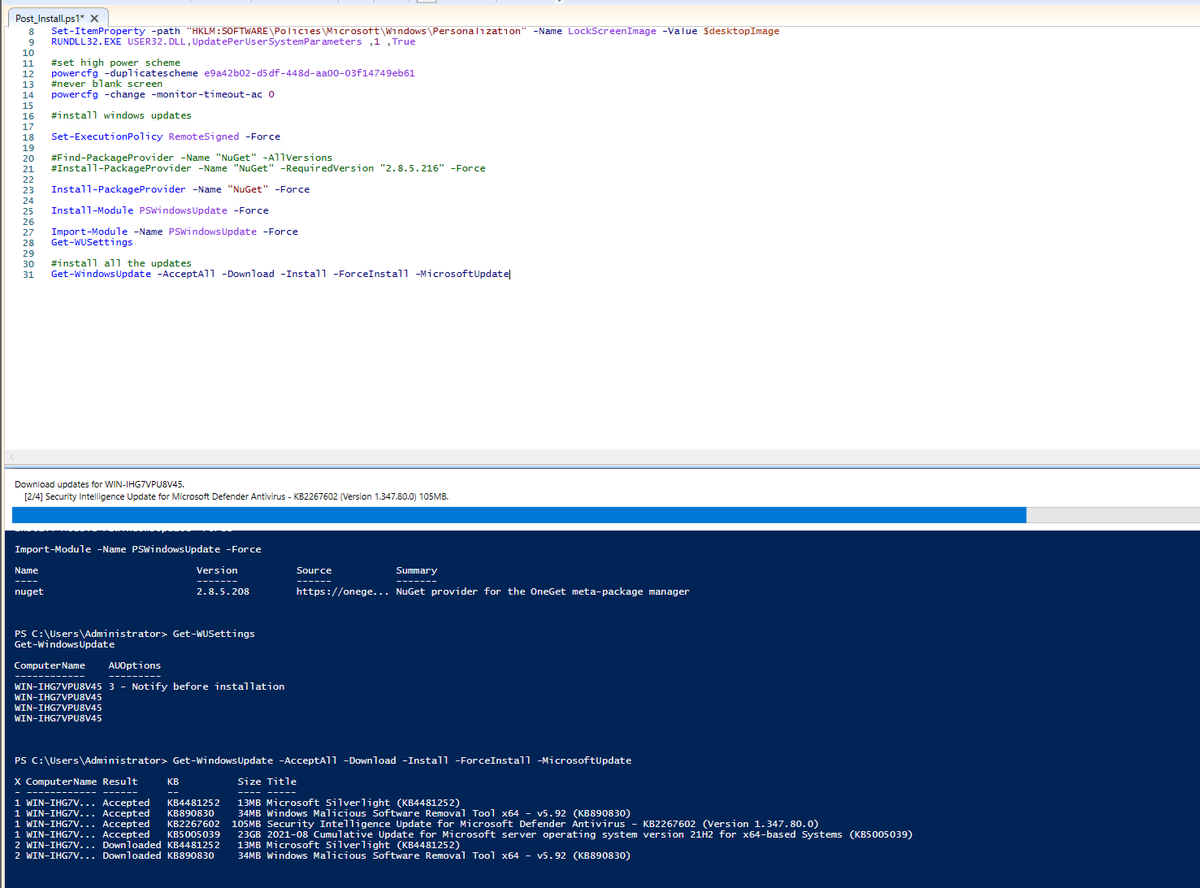Click the '[2/4] Security Intelligence Update' progress text
1200x888 pixels.
236,495
